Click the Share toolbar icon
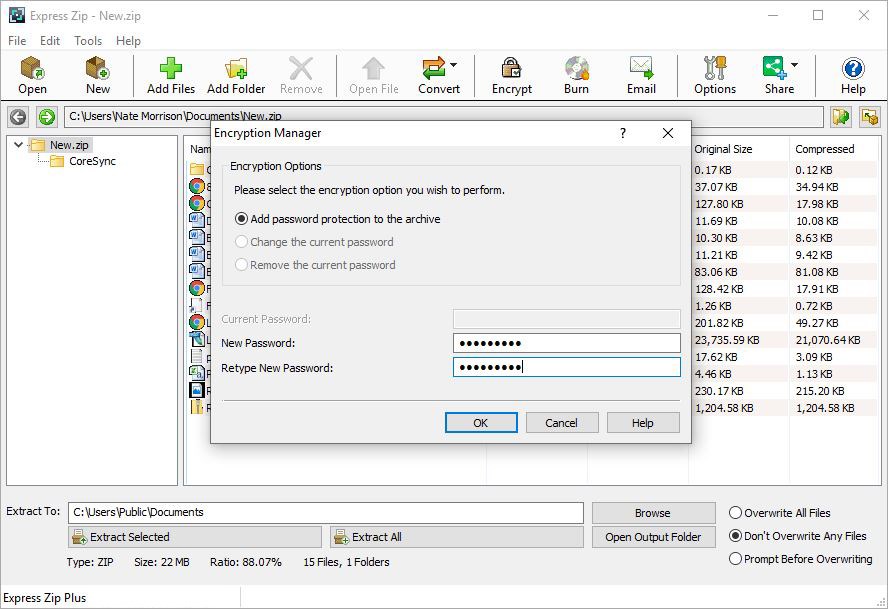Screen dimensions: 888x609 [x=775, y=69]
